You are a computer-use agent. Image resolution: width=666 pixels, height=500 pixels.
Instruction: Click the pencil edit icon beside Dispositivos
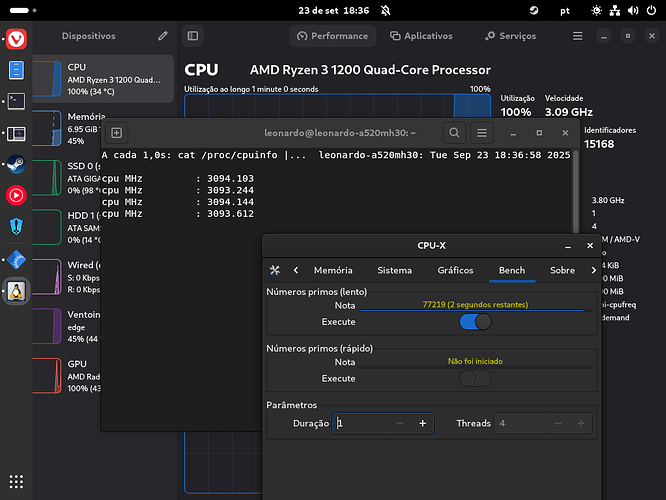click(163, 36)
